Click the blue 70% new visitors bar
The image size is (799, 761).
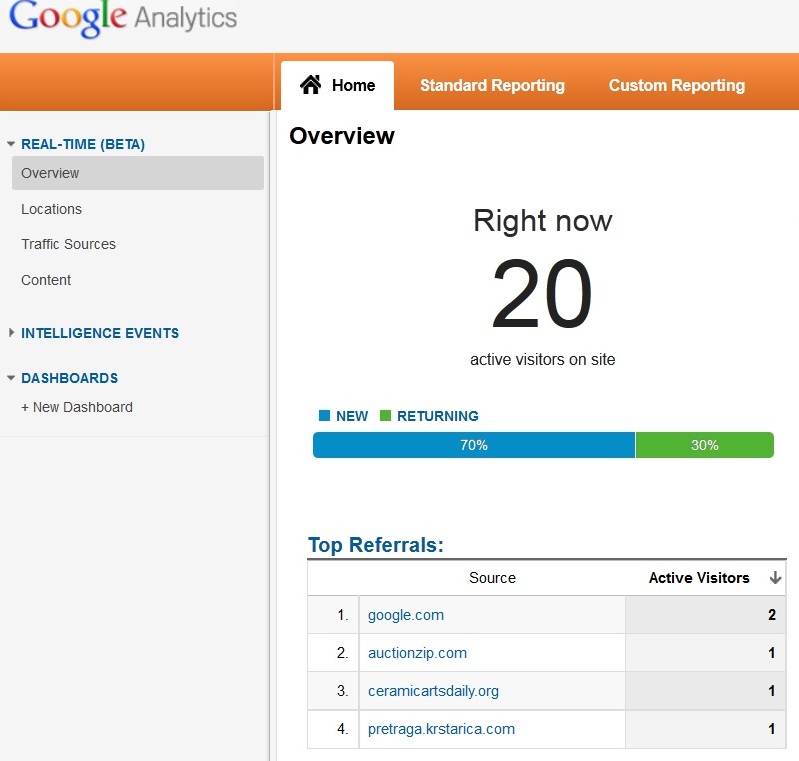pos(473,445)
